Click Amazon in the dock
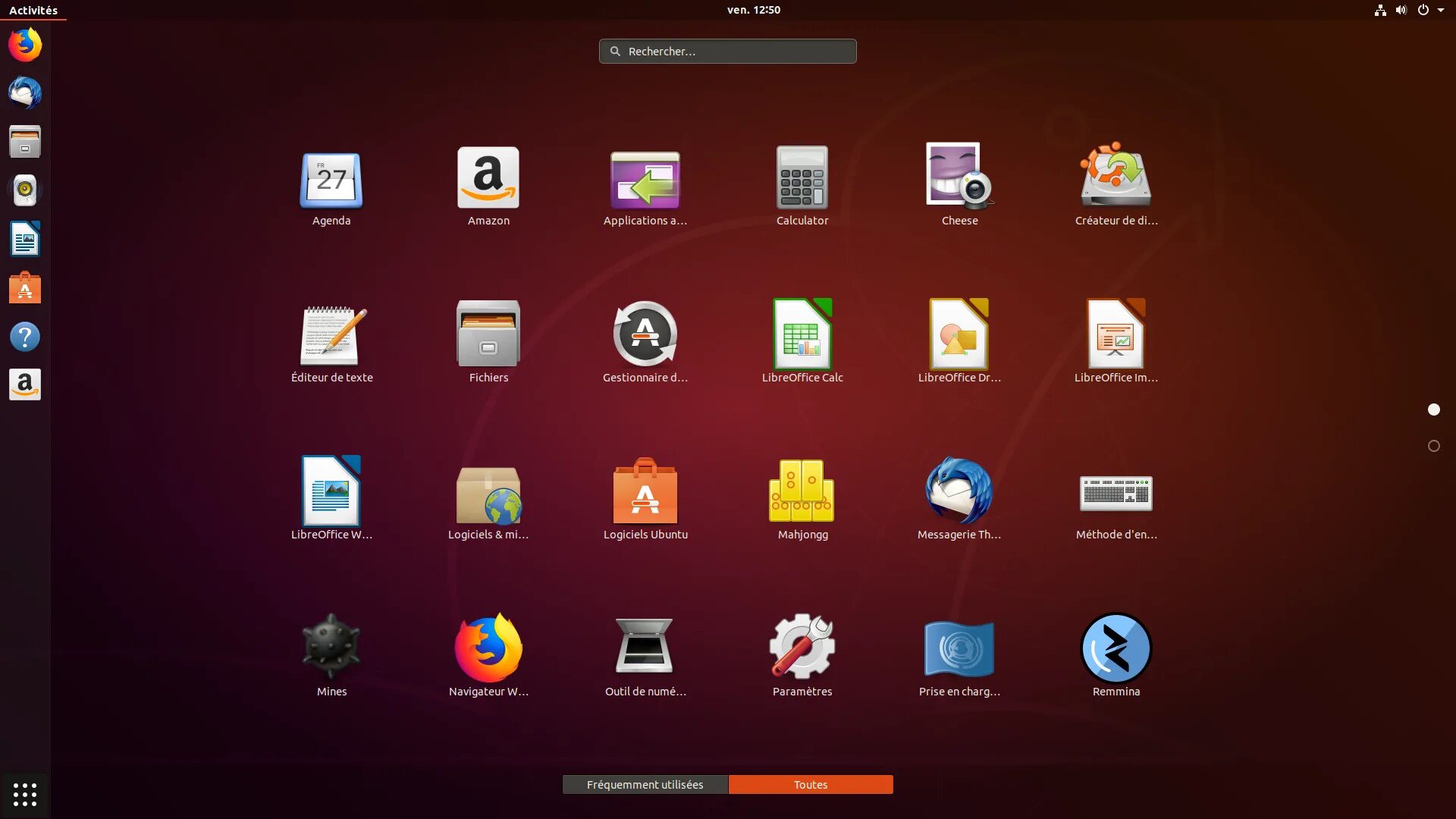The image size is (1456, 819). pos(25,384)
